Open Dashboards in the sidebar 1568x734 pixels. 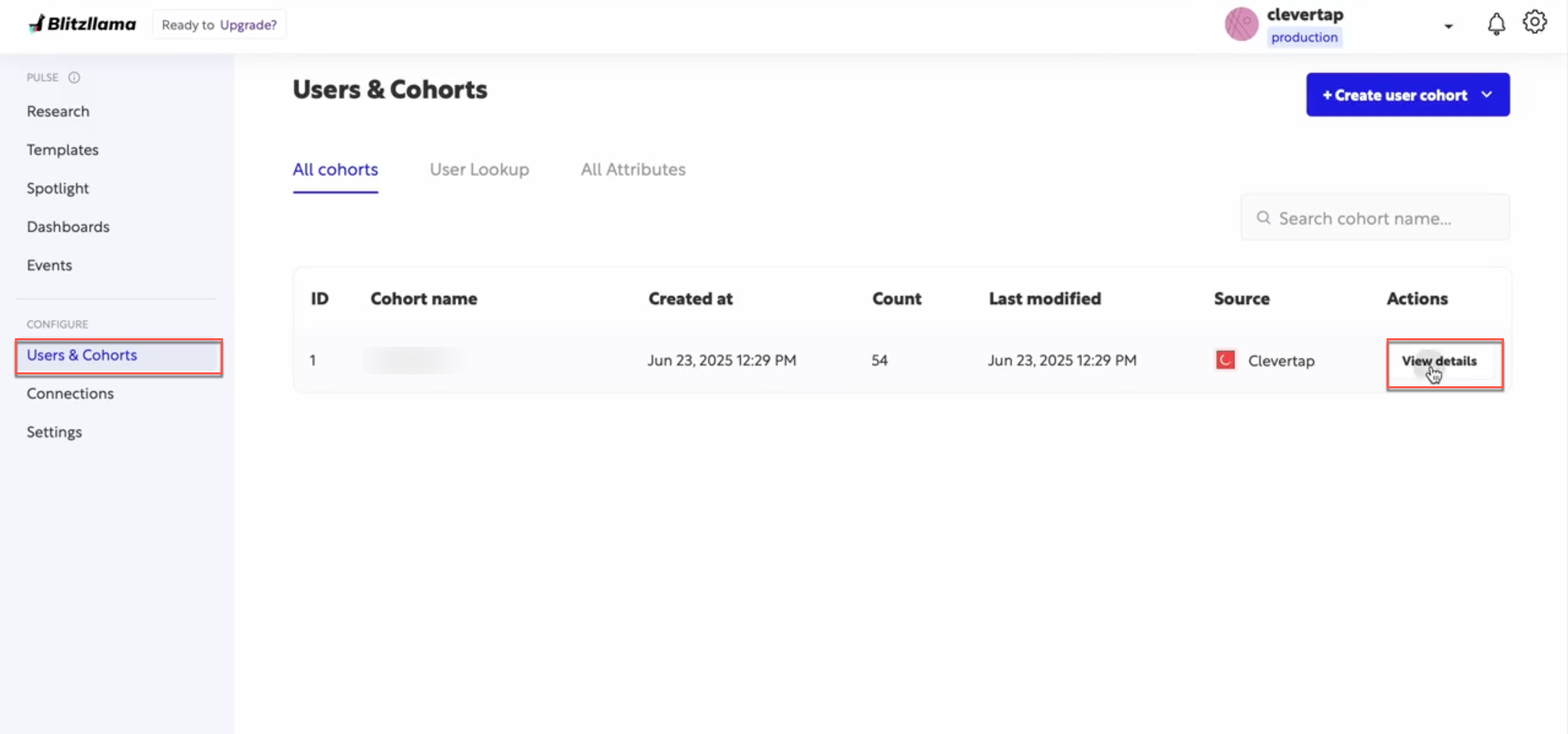click(68, 227)
